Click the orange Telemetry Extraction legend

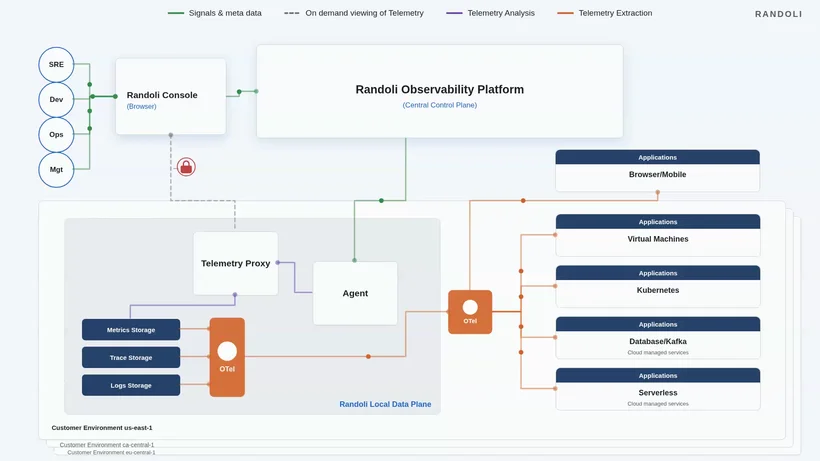point(605,13)
